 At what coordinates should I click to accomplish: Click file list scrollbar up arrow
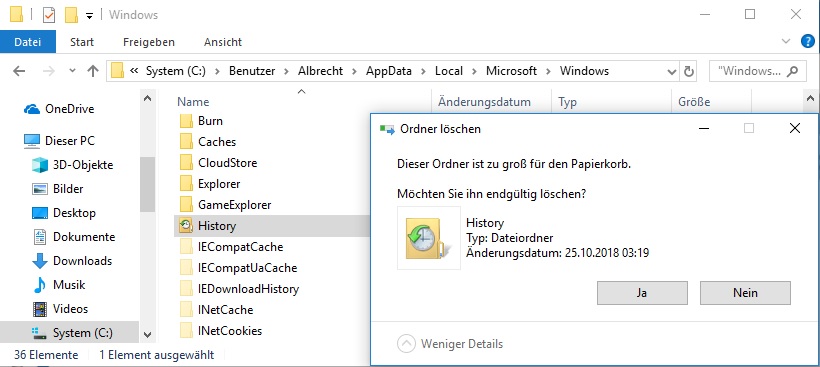click(810, 98)
